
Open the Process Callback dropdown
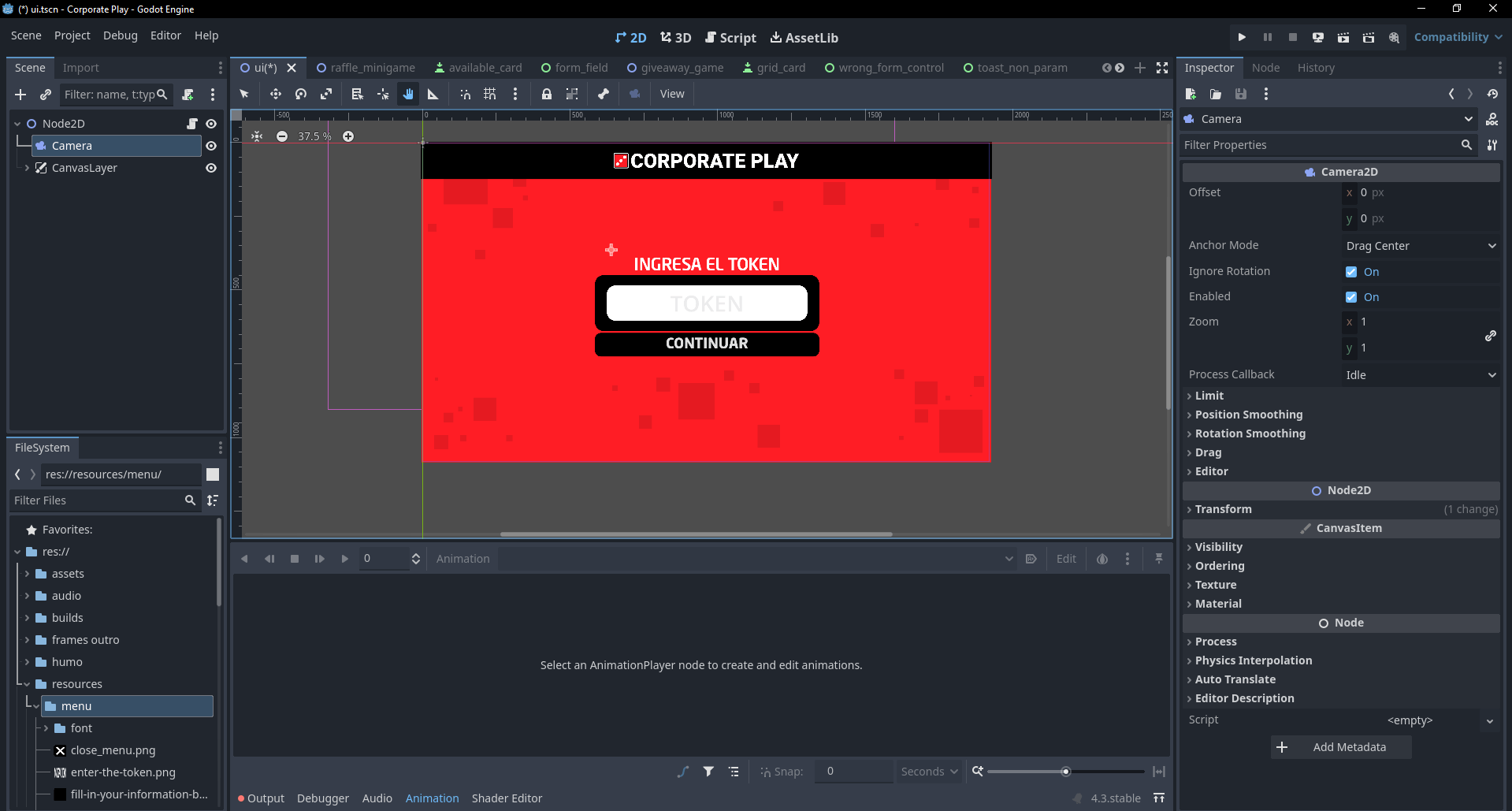1419,374
